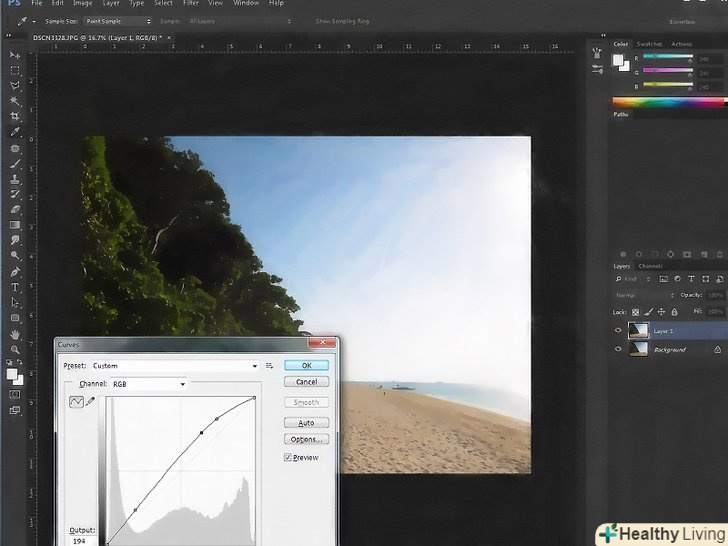Click the color spectrum ramp bar
Viewport: 728px width, 546px height.
(668, 101)
